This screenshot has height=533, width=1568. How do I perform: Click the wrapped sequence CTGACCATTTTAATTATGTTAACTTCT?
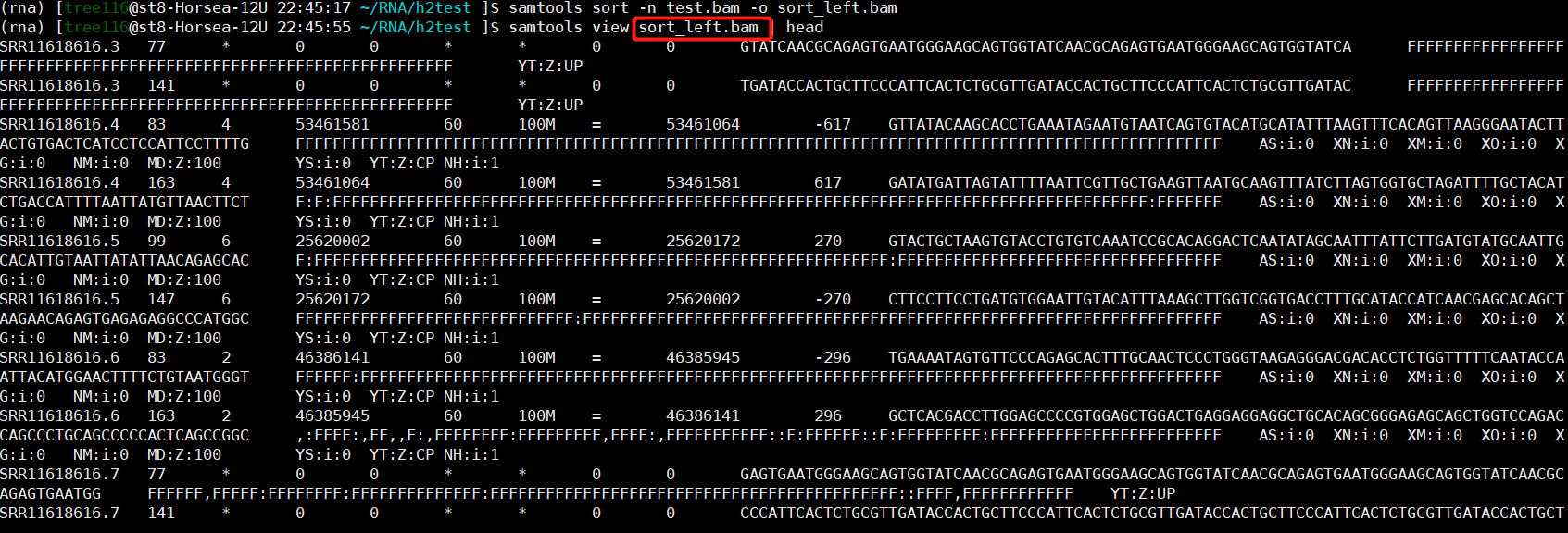pos(125,202)
